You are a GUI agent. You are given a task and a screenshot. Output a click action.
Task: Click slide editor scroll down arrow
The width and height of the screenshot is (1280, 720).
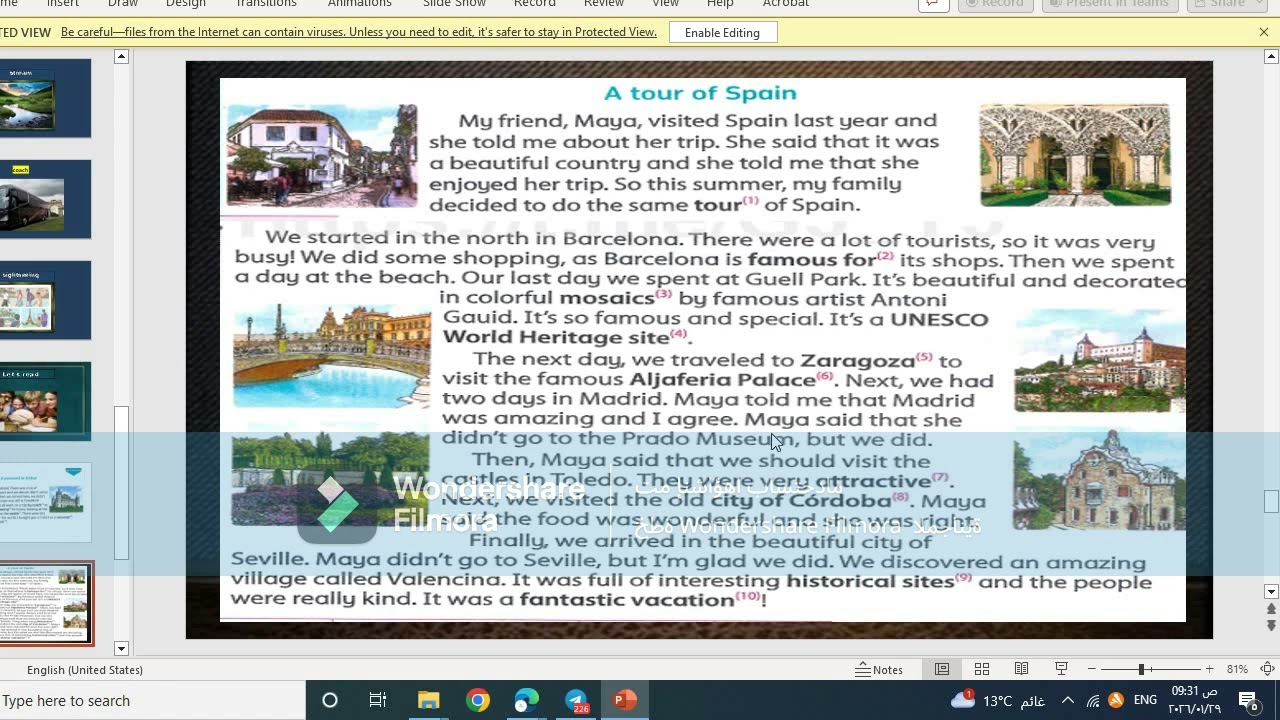tap(1271, 591)
